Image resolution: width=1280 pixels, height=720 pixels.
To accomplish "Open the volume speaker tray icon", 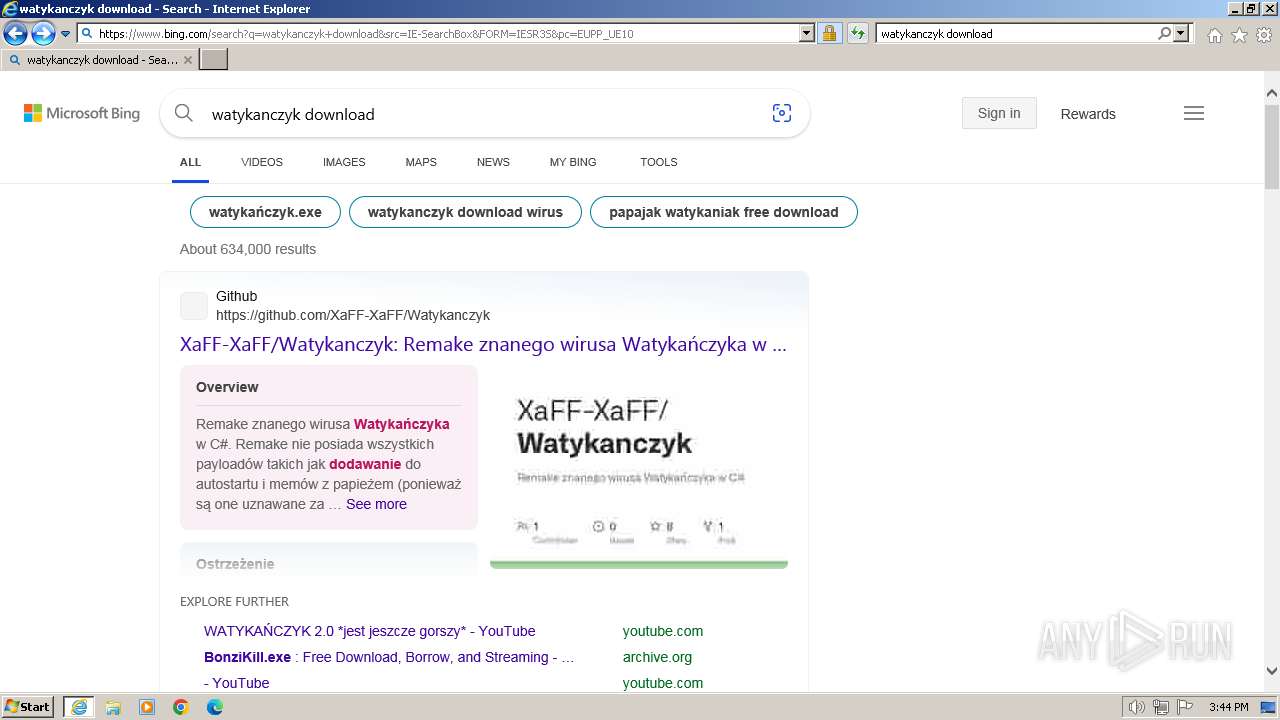I will tap(1137, 707).
